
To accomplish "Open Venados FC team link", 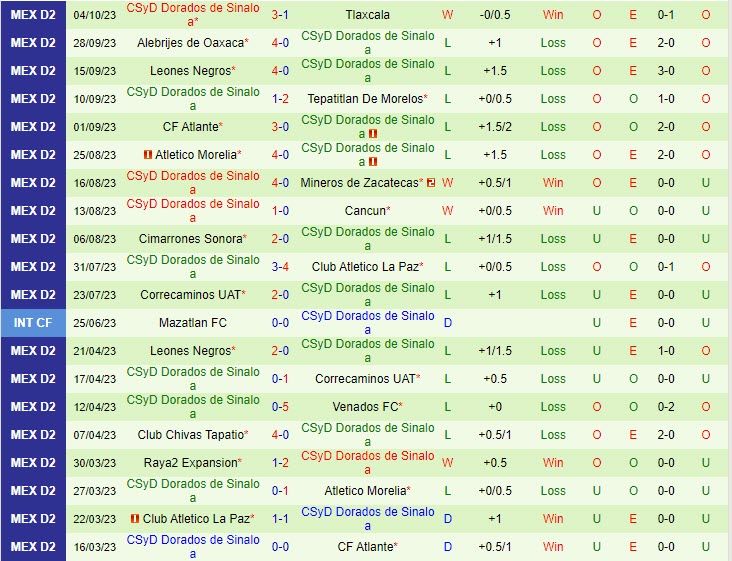I will coord(365,407).
